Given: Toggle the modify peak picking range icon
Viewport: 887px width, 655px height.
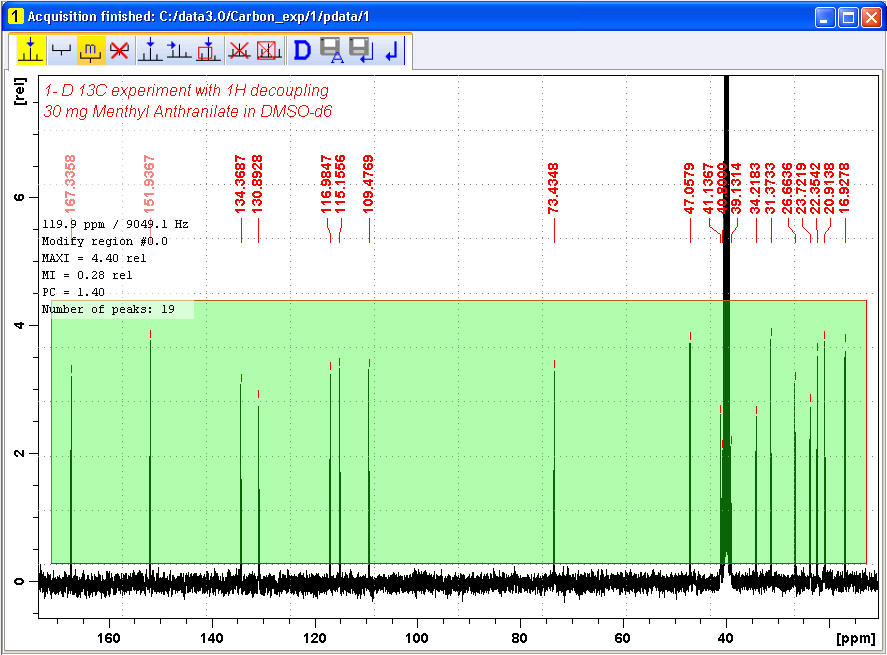Looking at the screenshot, I should point(90,50).
